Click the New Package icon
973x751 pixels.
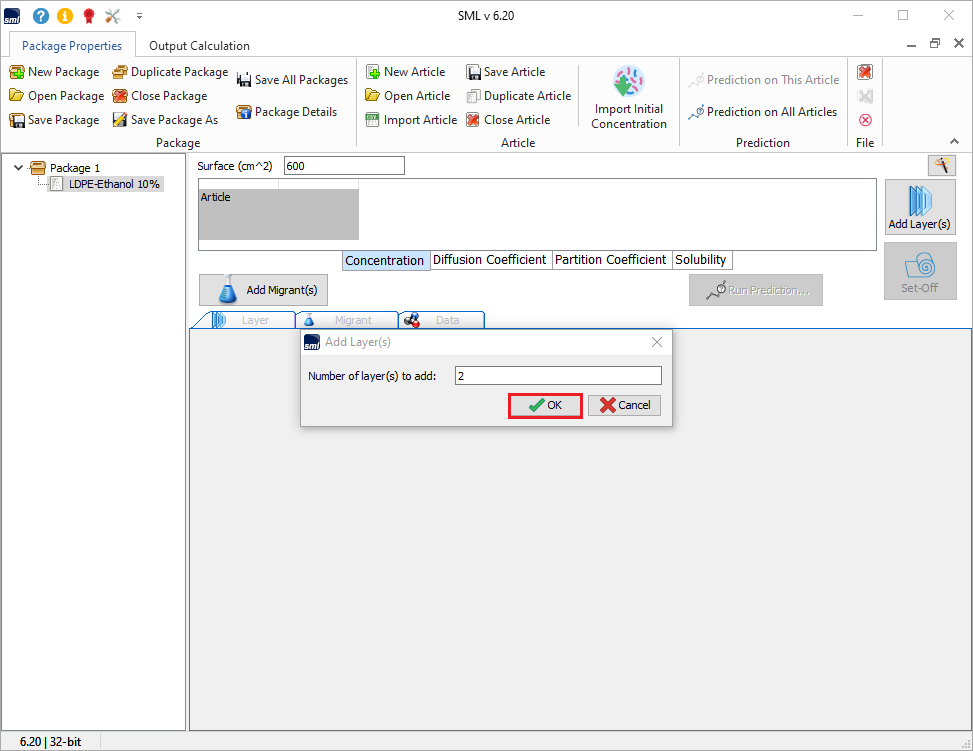(x=17, y=72)
